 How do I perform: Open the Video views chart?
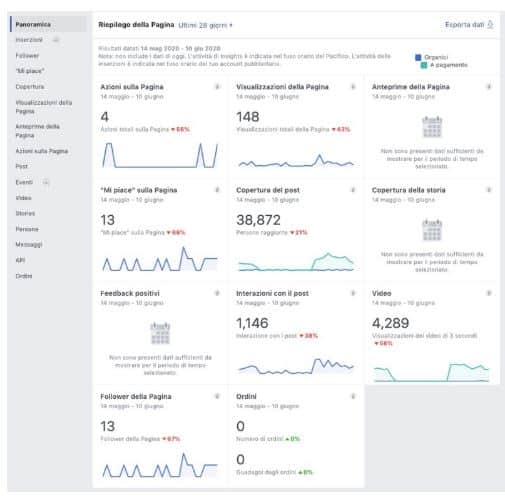click(432, 372)
